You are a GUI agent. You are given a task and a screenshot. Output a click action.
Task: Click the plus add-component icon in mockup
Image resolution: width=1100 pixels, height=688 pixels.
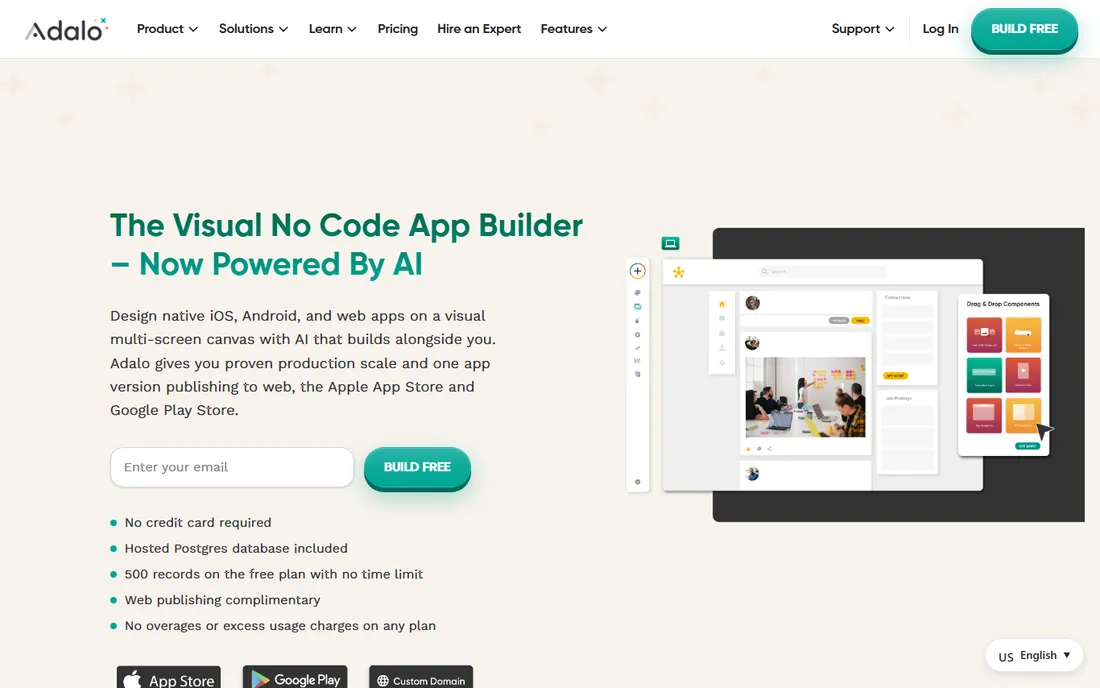click(x=637, y=271)
